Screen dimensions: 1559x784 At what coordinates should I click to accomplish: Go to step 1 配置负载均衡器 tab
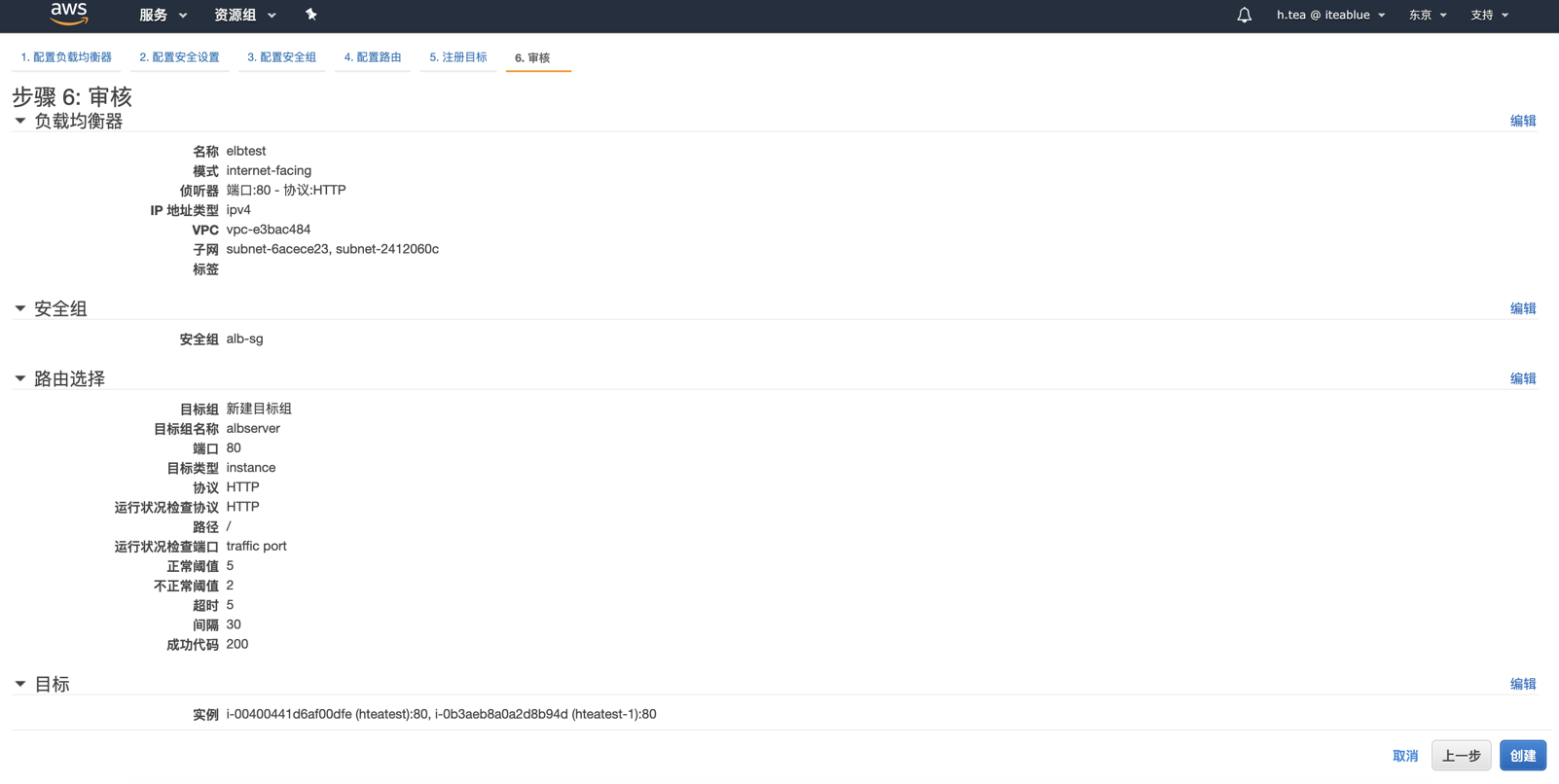66,57
